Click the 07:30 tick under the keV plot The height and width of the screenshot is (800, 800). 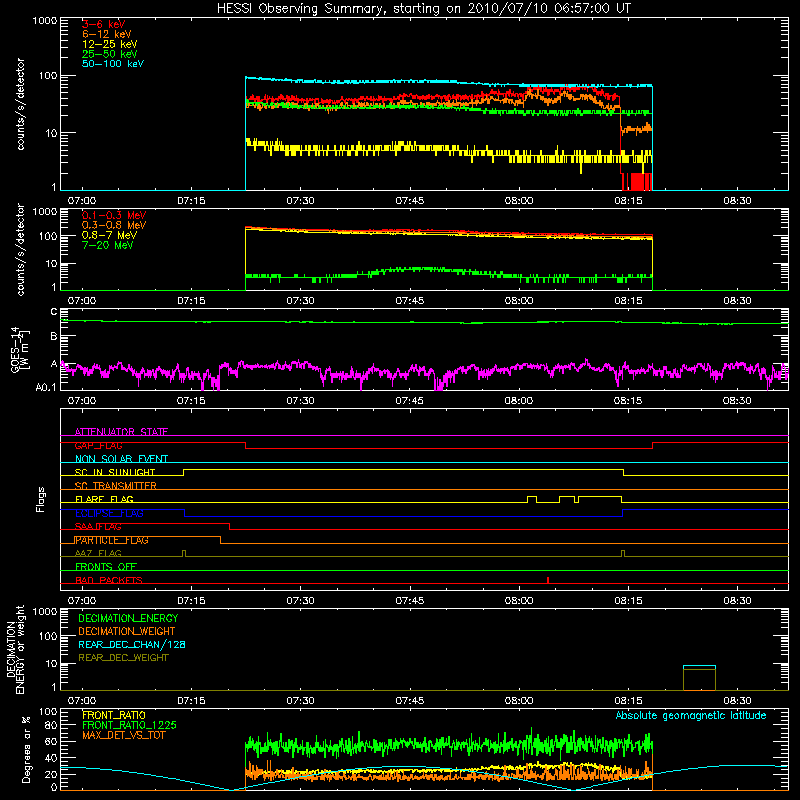point(300,201)
